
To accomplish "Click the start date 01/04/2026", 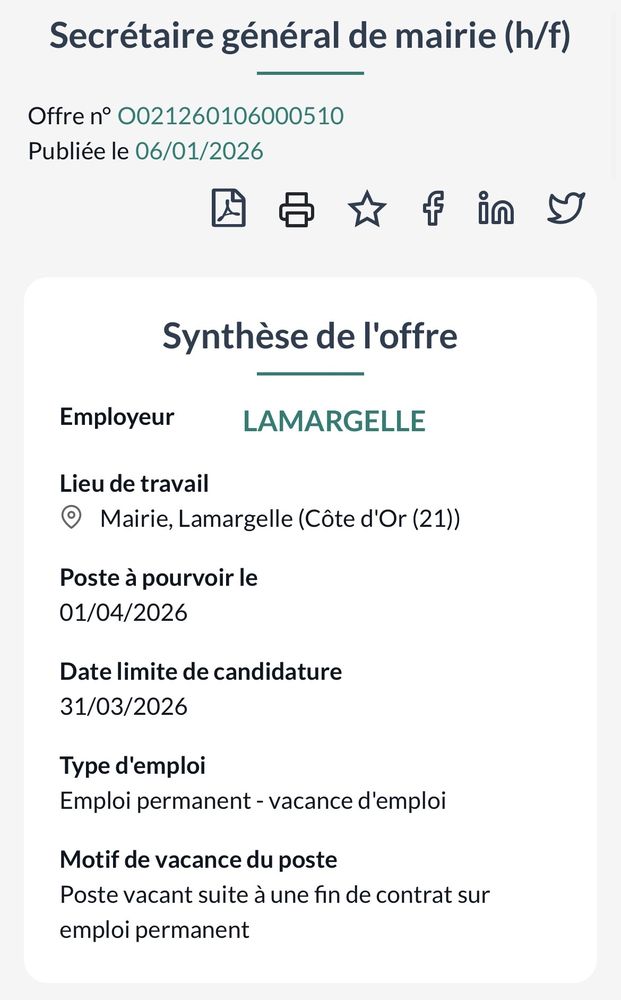I will pos(124,612).
